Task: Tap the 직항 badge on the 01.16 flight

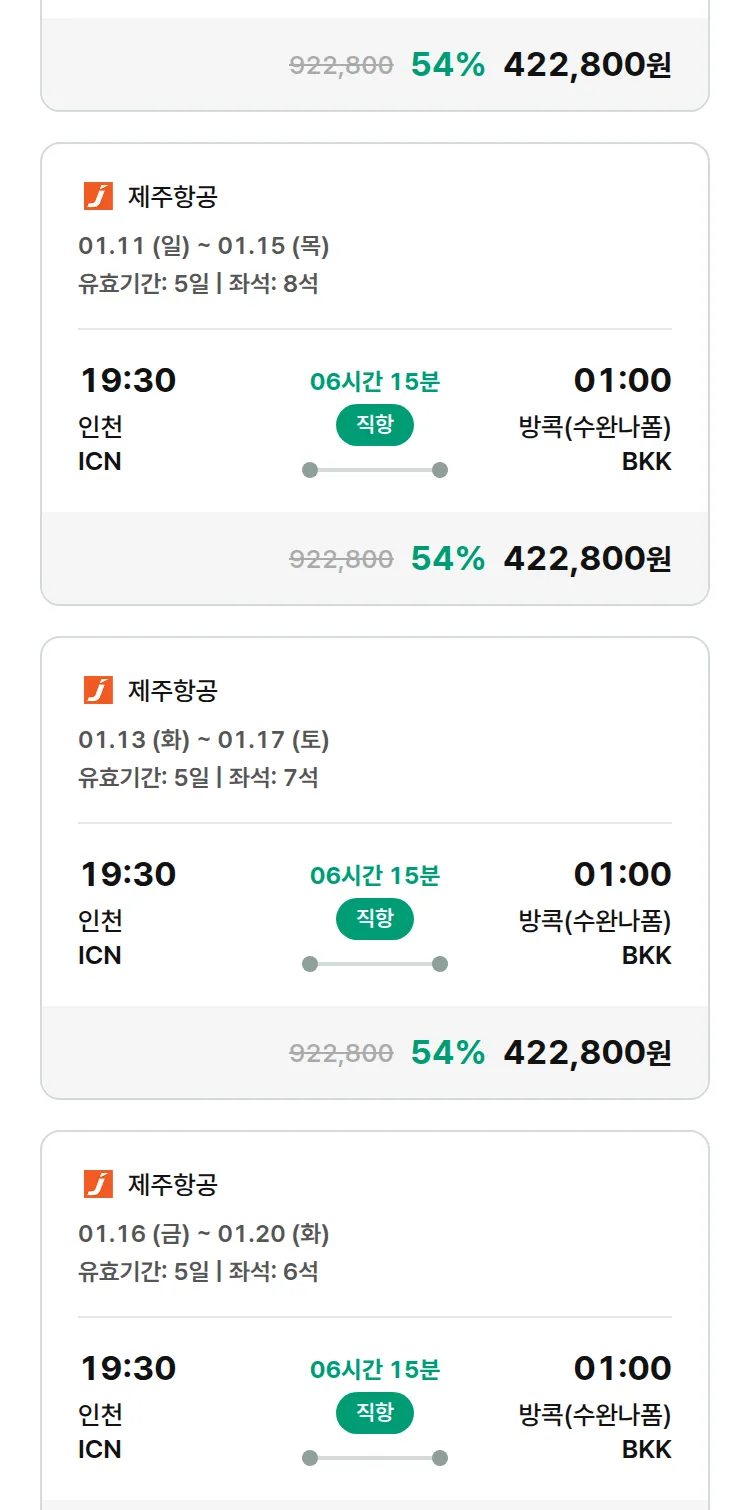Action: click(375, 1413)
